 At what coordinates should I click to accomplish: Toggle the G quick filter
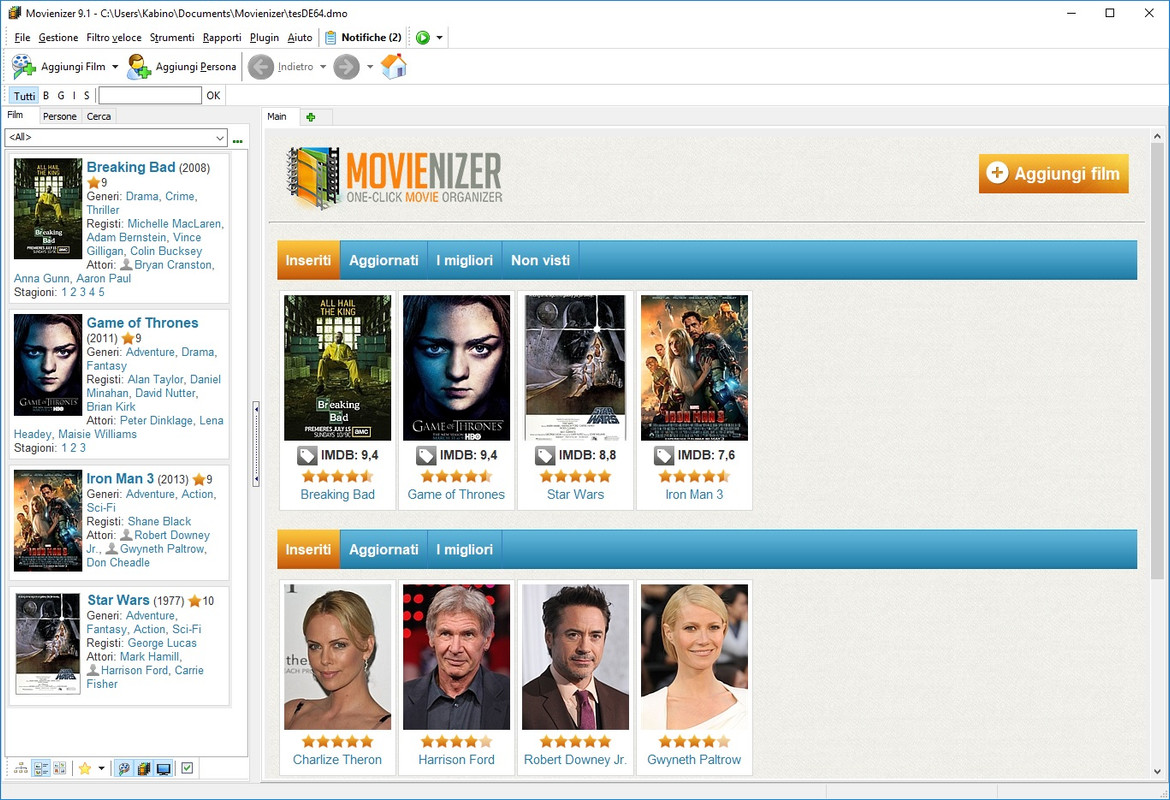click(61, 96)
